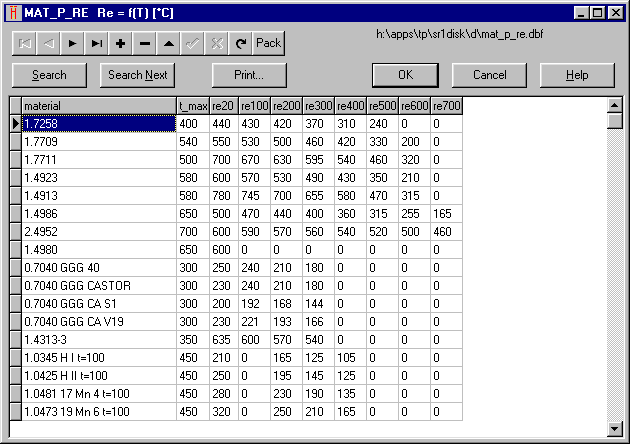This screenshot has height=444, width=630.
Task: Go to first record in navigator
Action: click(24, 43)
